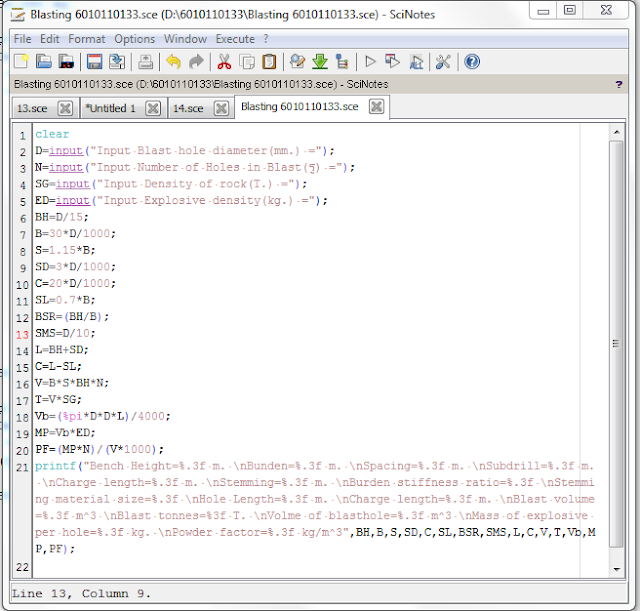The image size is (640, 611).
Task: Execute the script with play icon
Action: coord(370,62)
